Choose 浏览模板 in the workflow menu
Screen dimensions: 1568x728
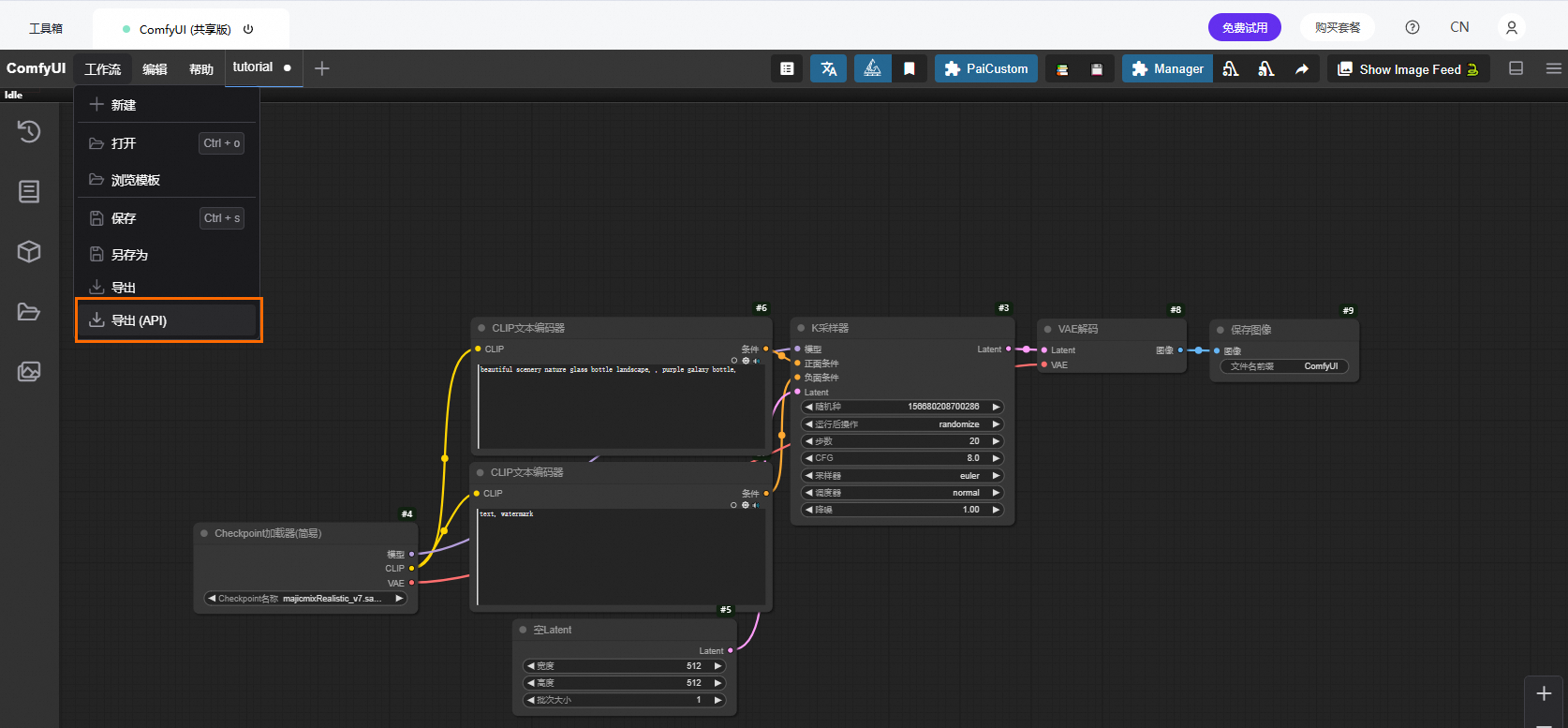[136, 180]
